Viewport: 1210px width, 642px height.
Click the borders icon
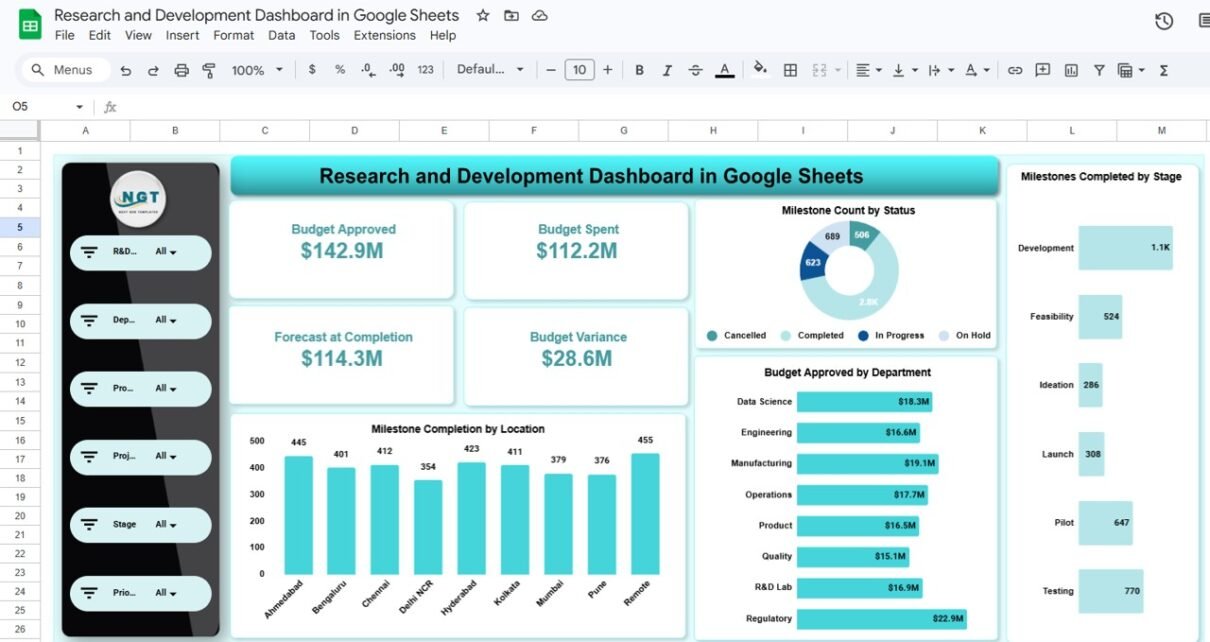pos(790,70)
